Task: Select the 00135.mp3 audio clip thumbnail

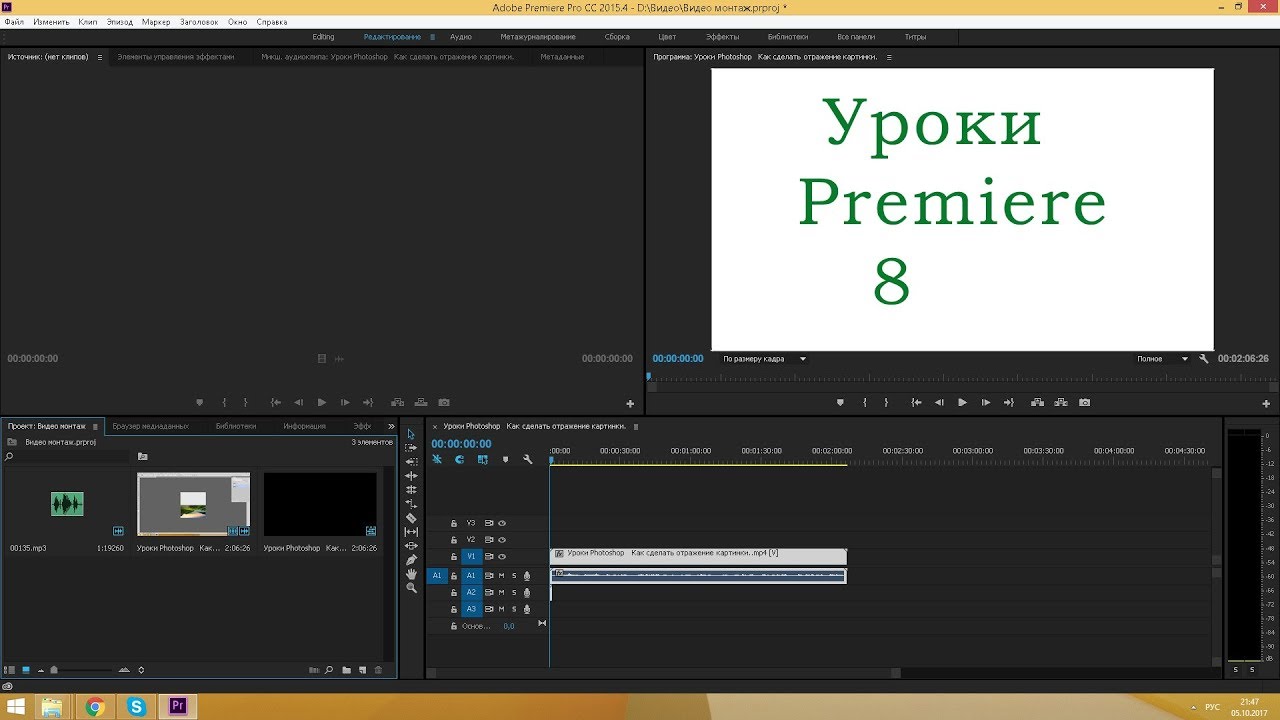Action: point(67,504)
